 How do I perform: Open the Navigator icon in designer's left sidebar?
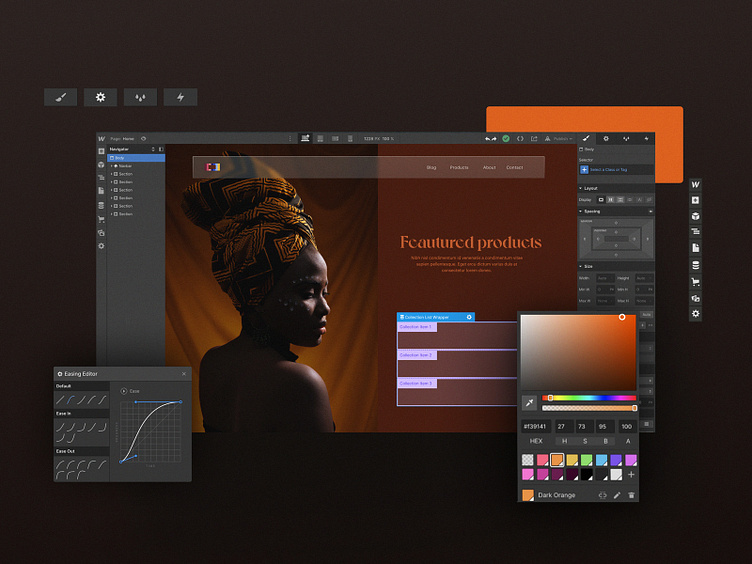click(101, 178)
